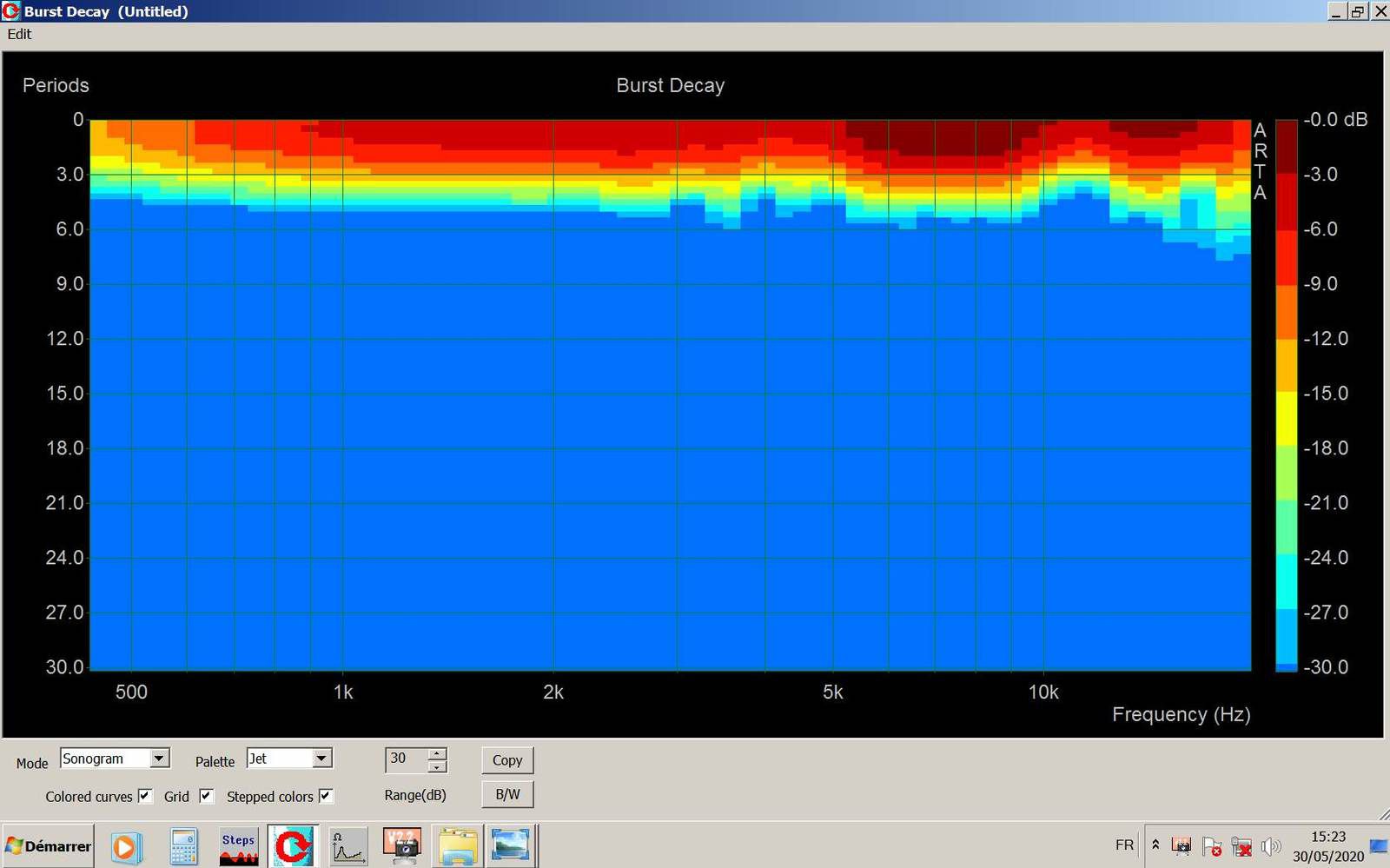Image resolution: width=1390 pixels, height=868 pixels.
Task: Click the 30.0 periods axis label
Action: coord(65,667)
